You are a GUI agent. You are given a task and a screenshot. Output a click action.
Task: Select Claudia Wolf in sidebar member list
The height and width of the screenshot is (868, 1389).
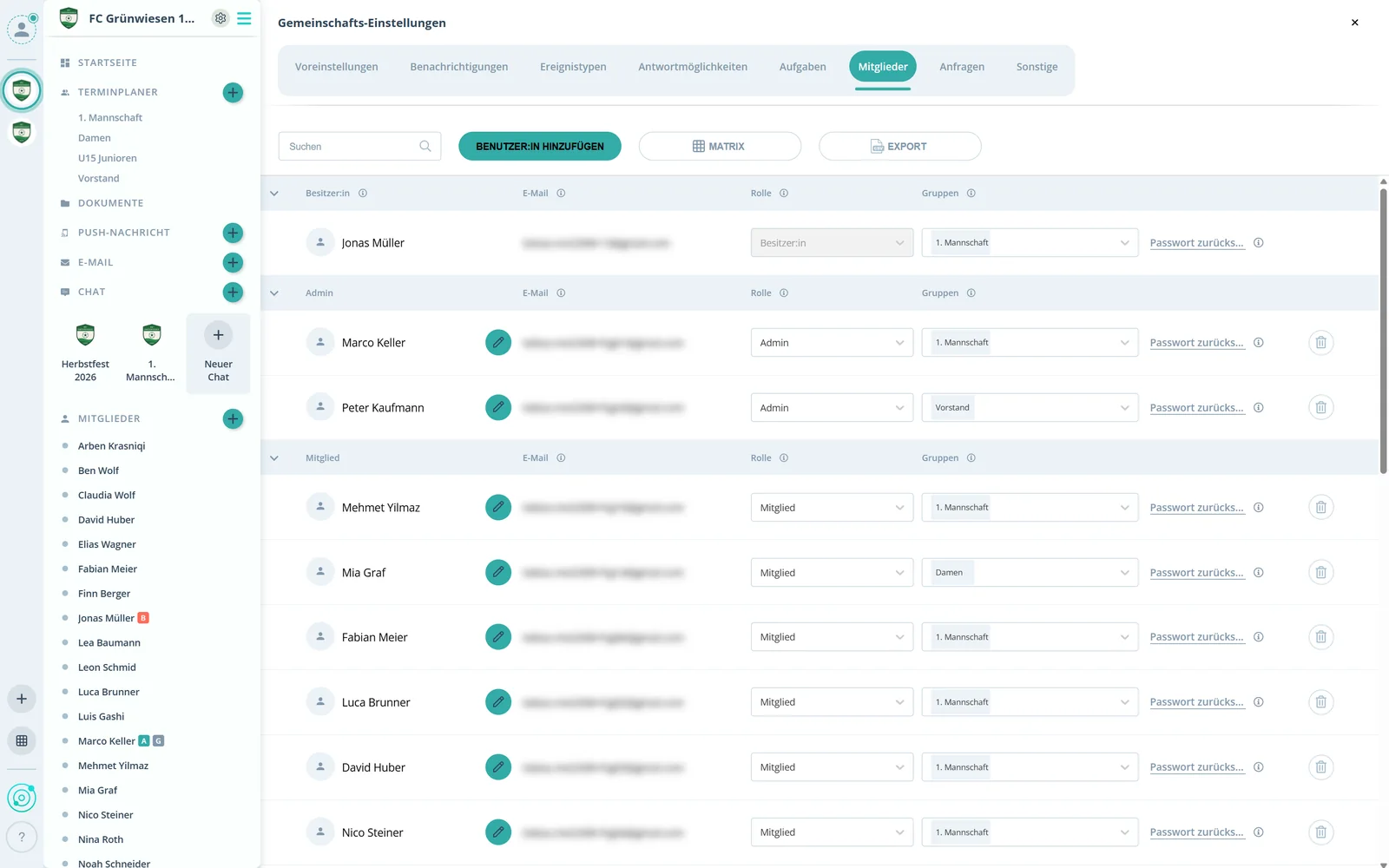(107, 496)
